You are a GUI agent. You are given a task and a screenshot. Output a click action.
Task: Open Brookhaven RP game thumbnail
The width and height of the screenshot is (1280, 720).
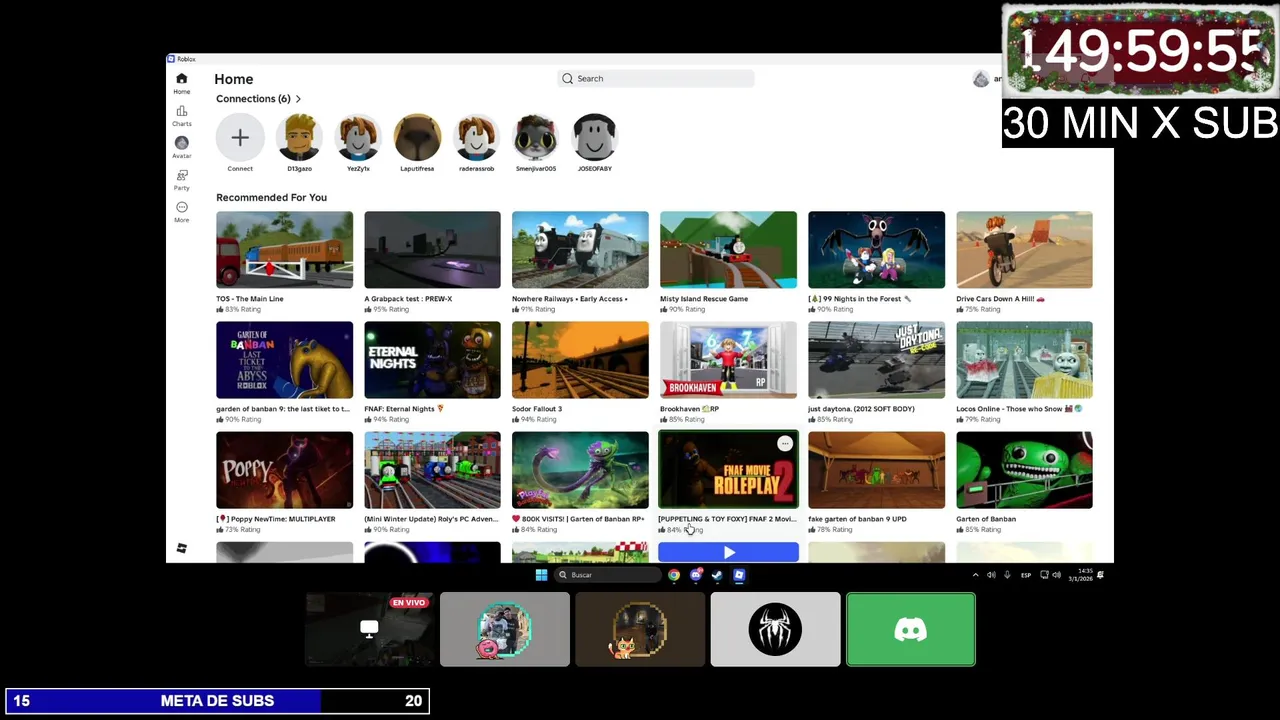(x=728, y=360)
